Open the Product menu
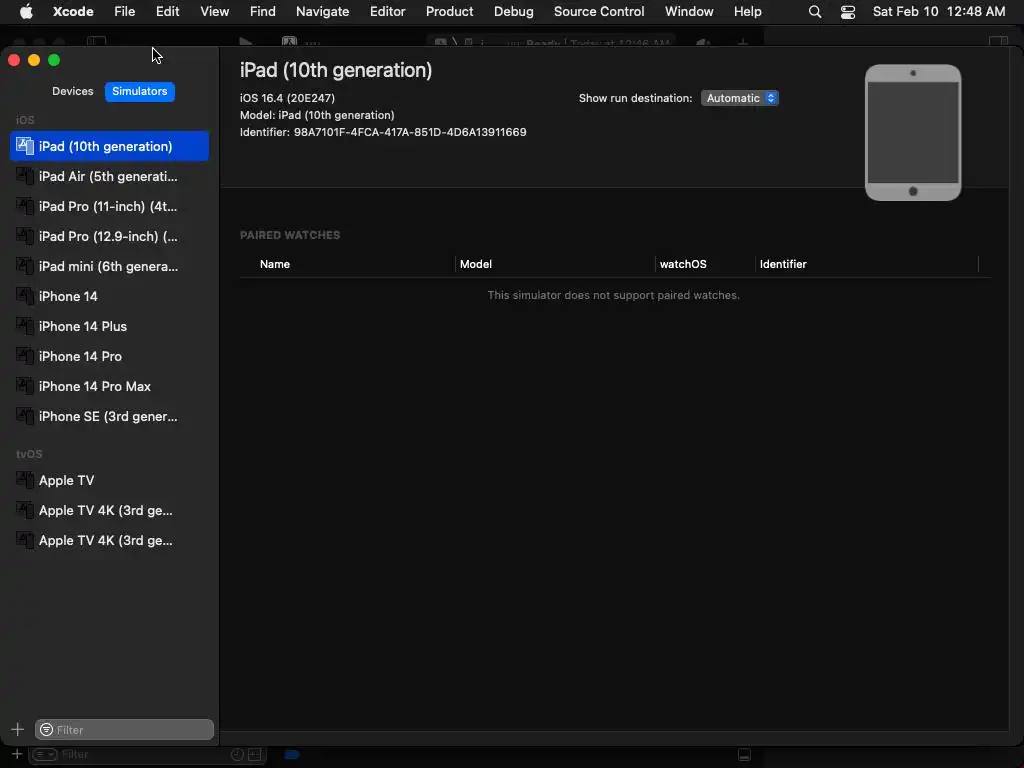This screenshot has height=768, width=1024. pyautogui.click(x=449, y=11)
